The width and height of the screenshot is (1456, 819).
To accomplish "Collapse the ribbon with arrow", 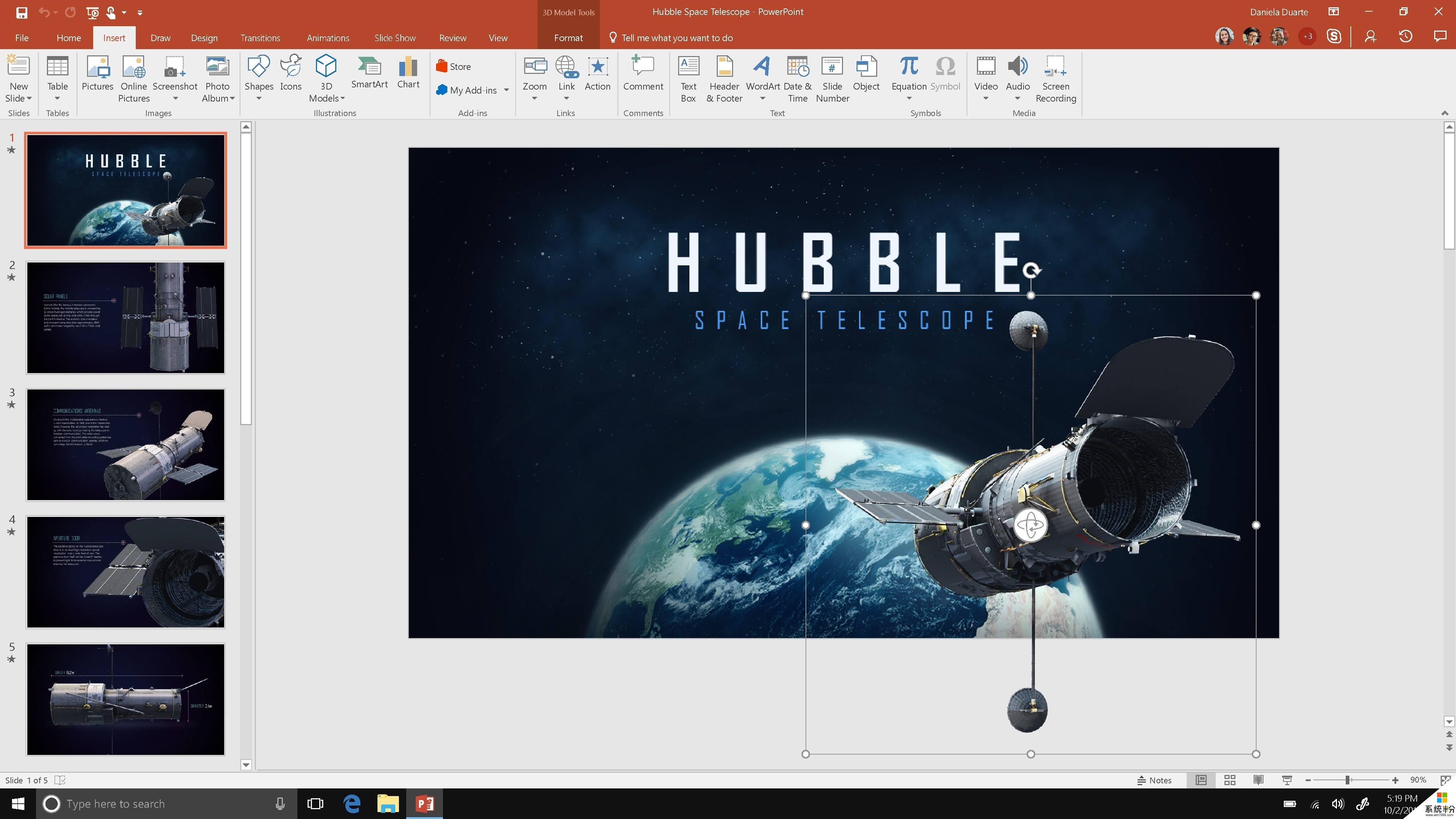I will 1445,113.
